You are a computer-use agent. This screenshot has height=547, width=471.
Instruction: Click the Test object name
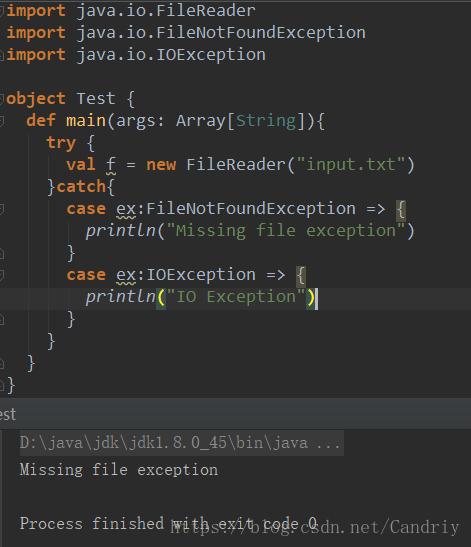point(96,99)
